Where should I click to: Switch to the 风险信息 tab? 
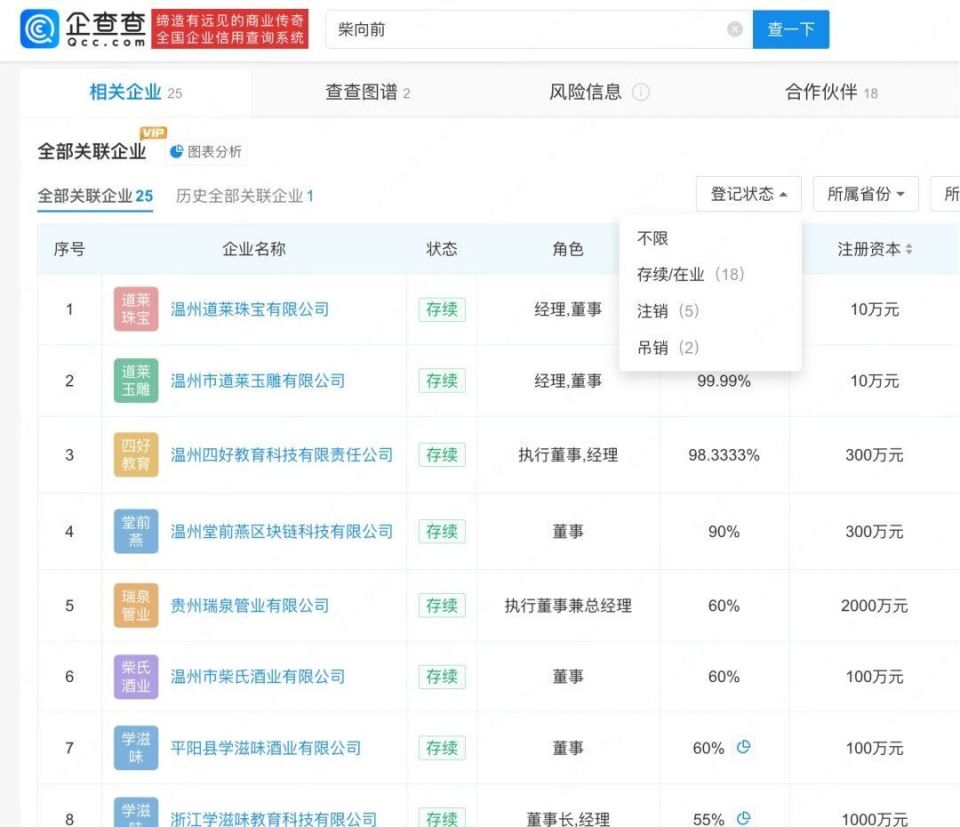[x=588, y=91]
